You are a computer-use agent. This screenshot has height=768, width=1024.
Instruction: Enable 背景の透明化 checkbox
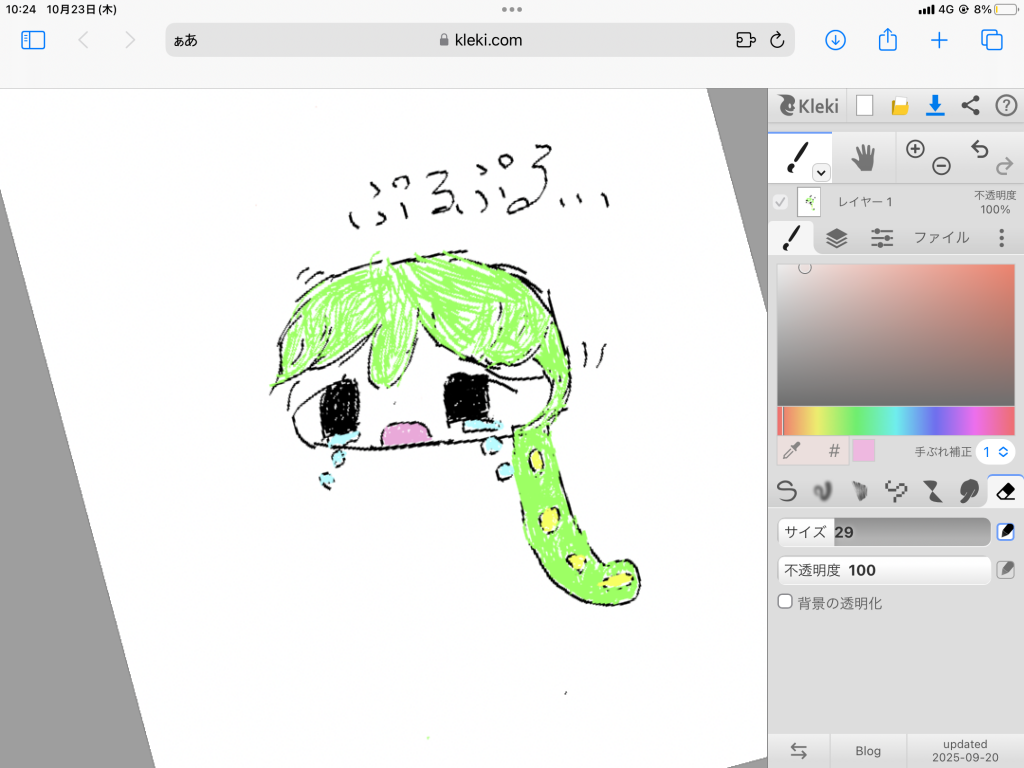click(786, 602)
